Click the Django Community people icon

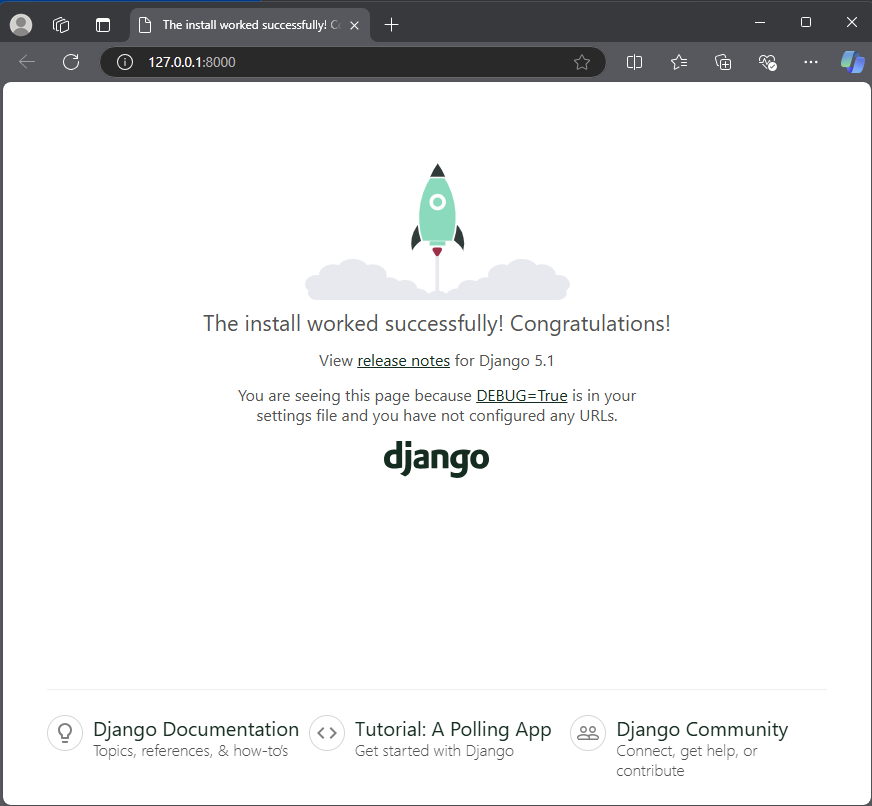coord(588,733)
